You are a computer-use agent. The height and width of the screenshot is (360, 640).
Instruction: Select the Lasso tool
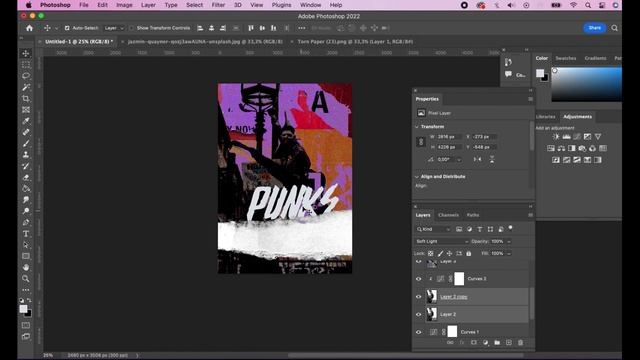(x=26, y=76)
